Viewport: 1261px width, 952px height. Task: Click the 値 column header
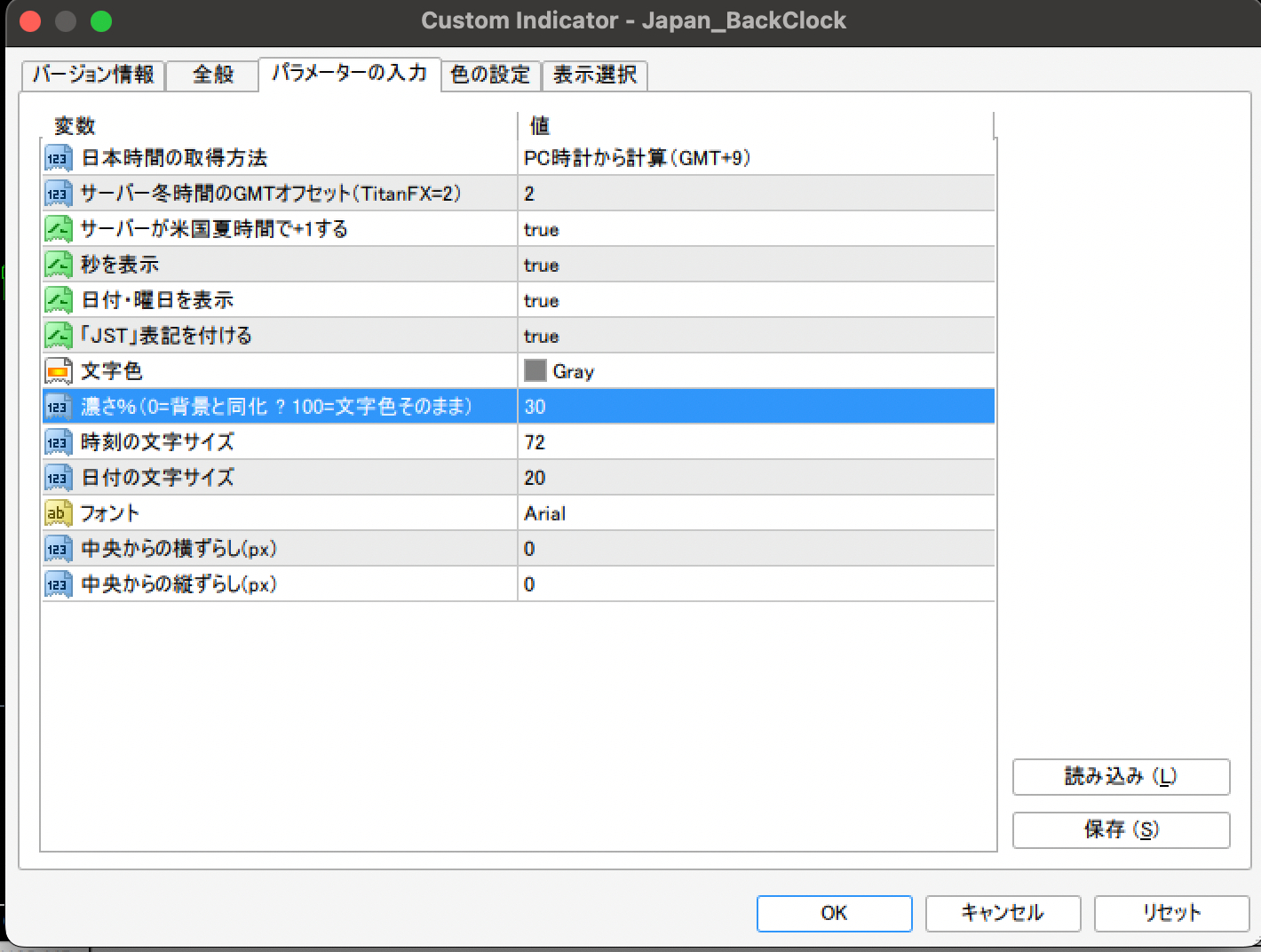click(x=756, y=125)
